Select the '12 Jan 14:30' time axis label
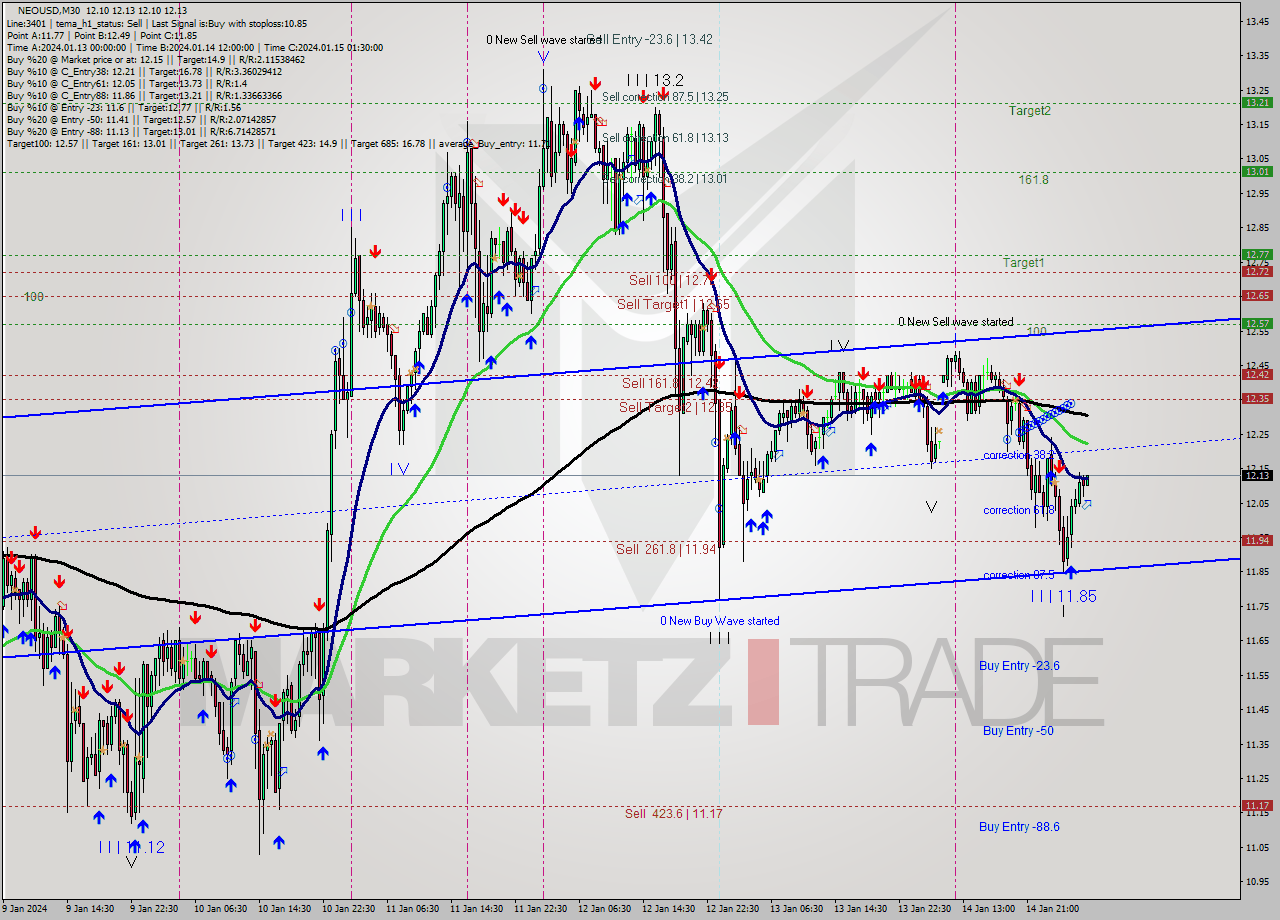 (667, 909)
